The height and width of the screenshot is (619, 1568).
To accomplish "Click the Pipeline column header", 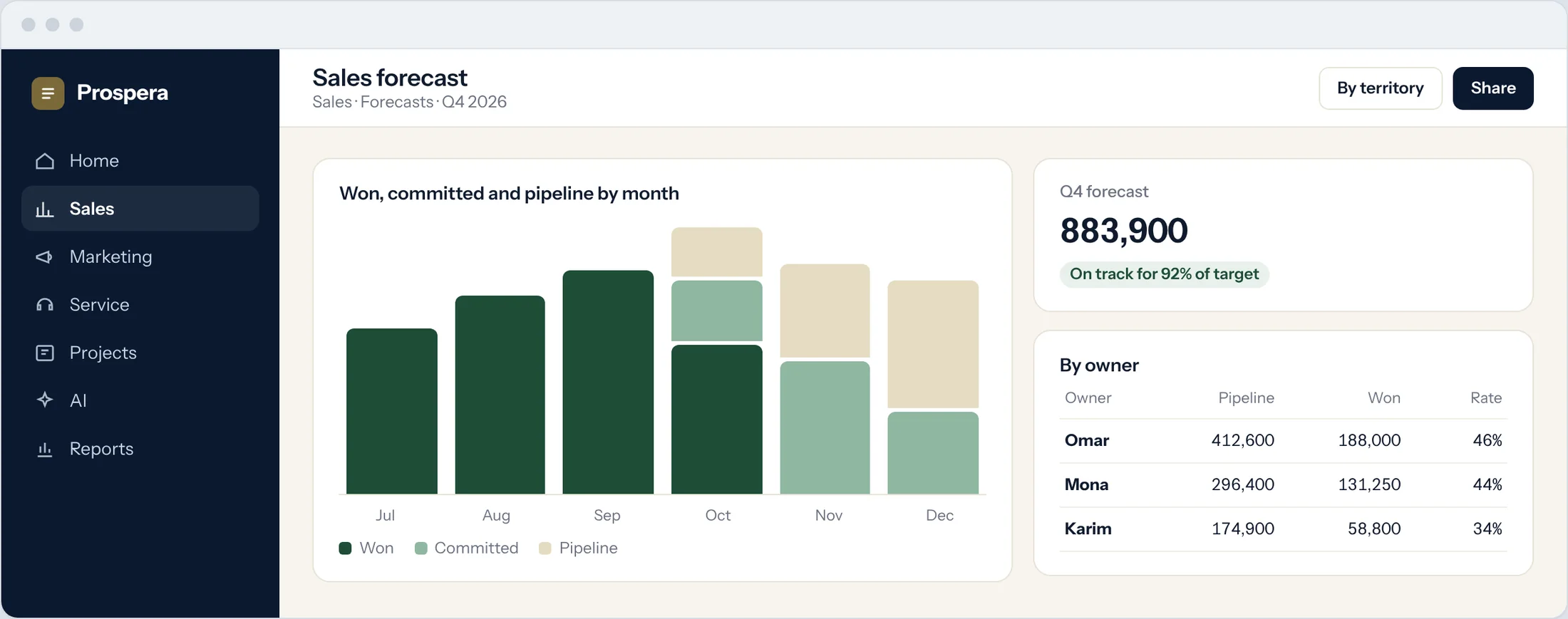I will (1246, 398).
